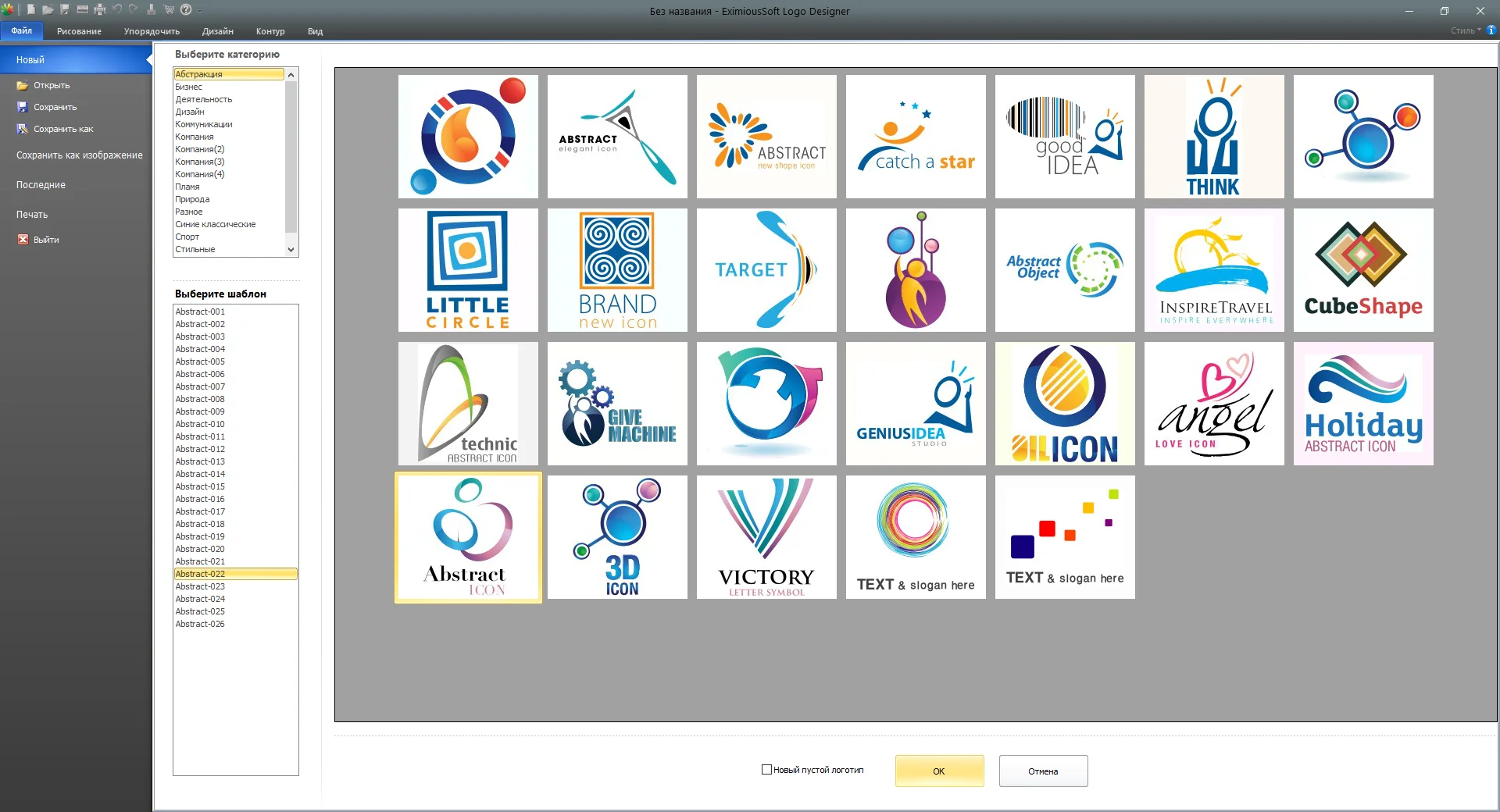Click the open folder icon in quick toolbar
This screenshot has width=1500, height=812.
[x=48, y=9]
